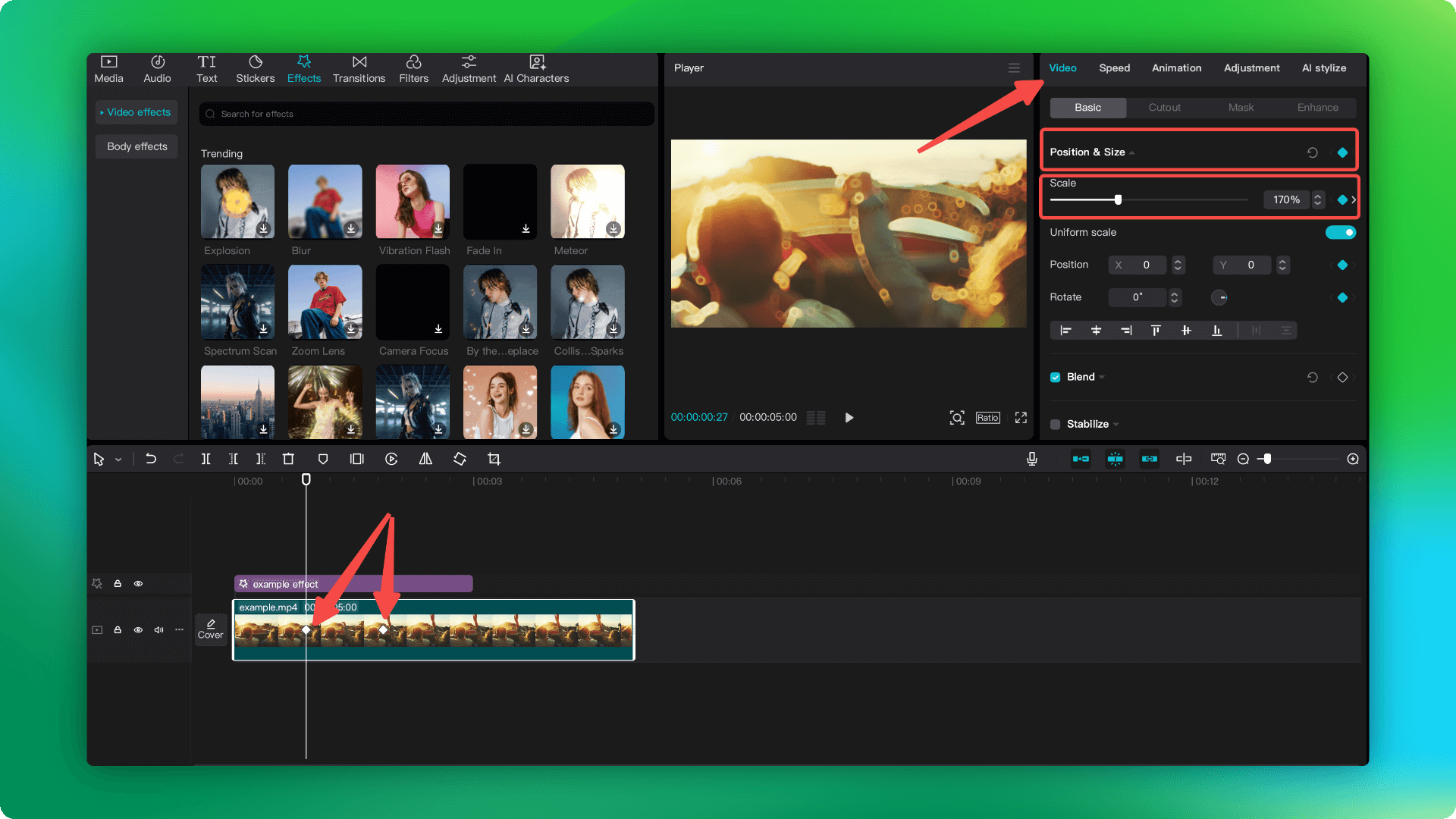The image size is (1456, 819).
Task: Select the Explosion effect thumbnail
Action: coord(237,201)
